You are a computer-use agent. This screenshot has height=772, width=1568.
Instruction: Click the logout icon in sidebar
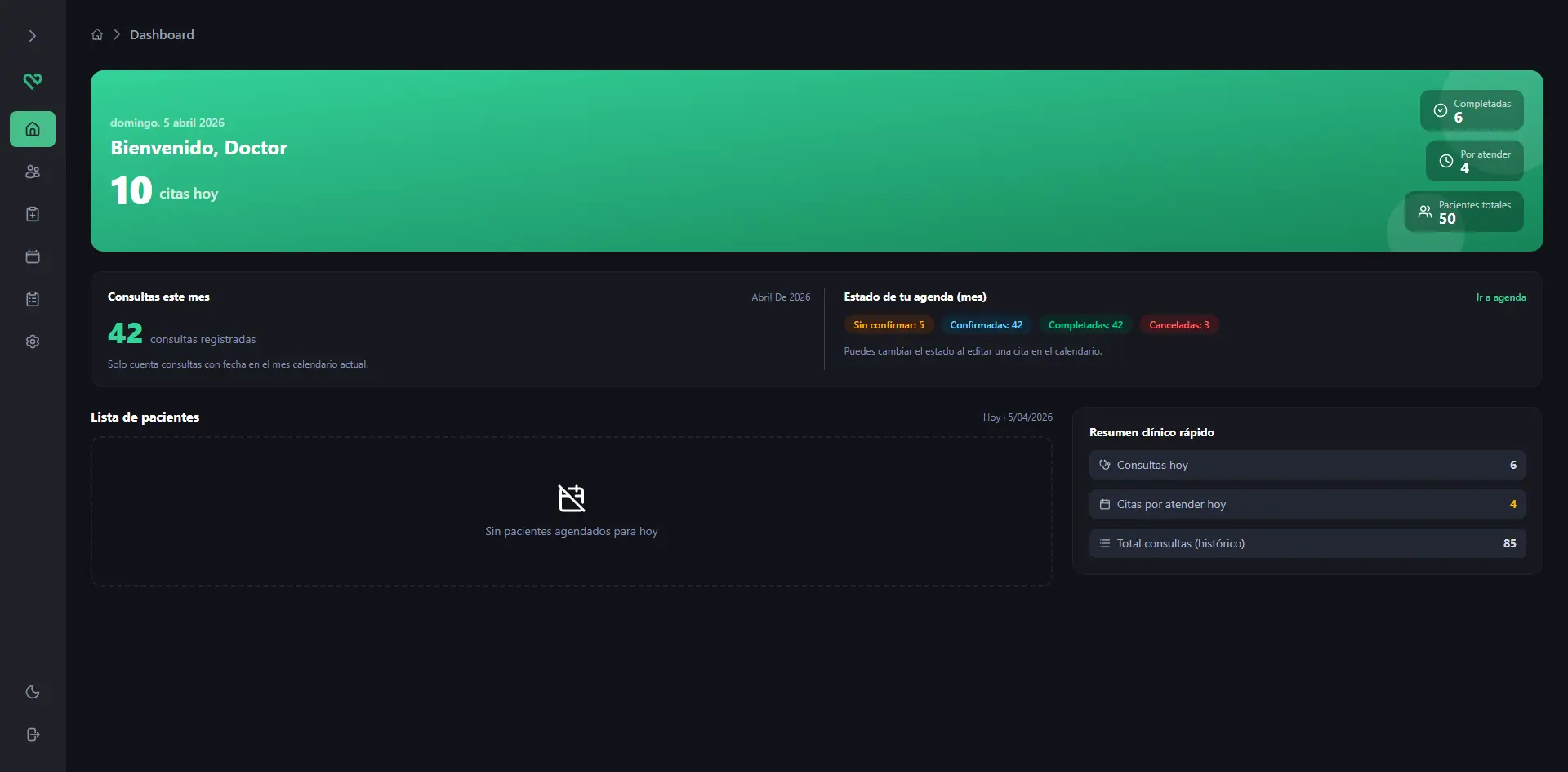click(33, 734)
